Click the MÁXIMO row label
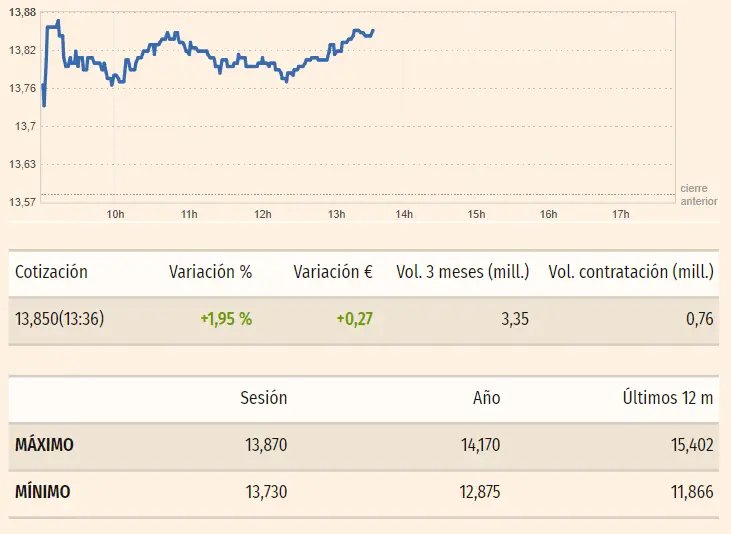This screenshot has width=731, height=534. pos(44,445)
